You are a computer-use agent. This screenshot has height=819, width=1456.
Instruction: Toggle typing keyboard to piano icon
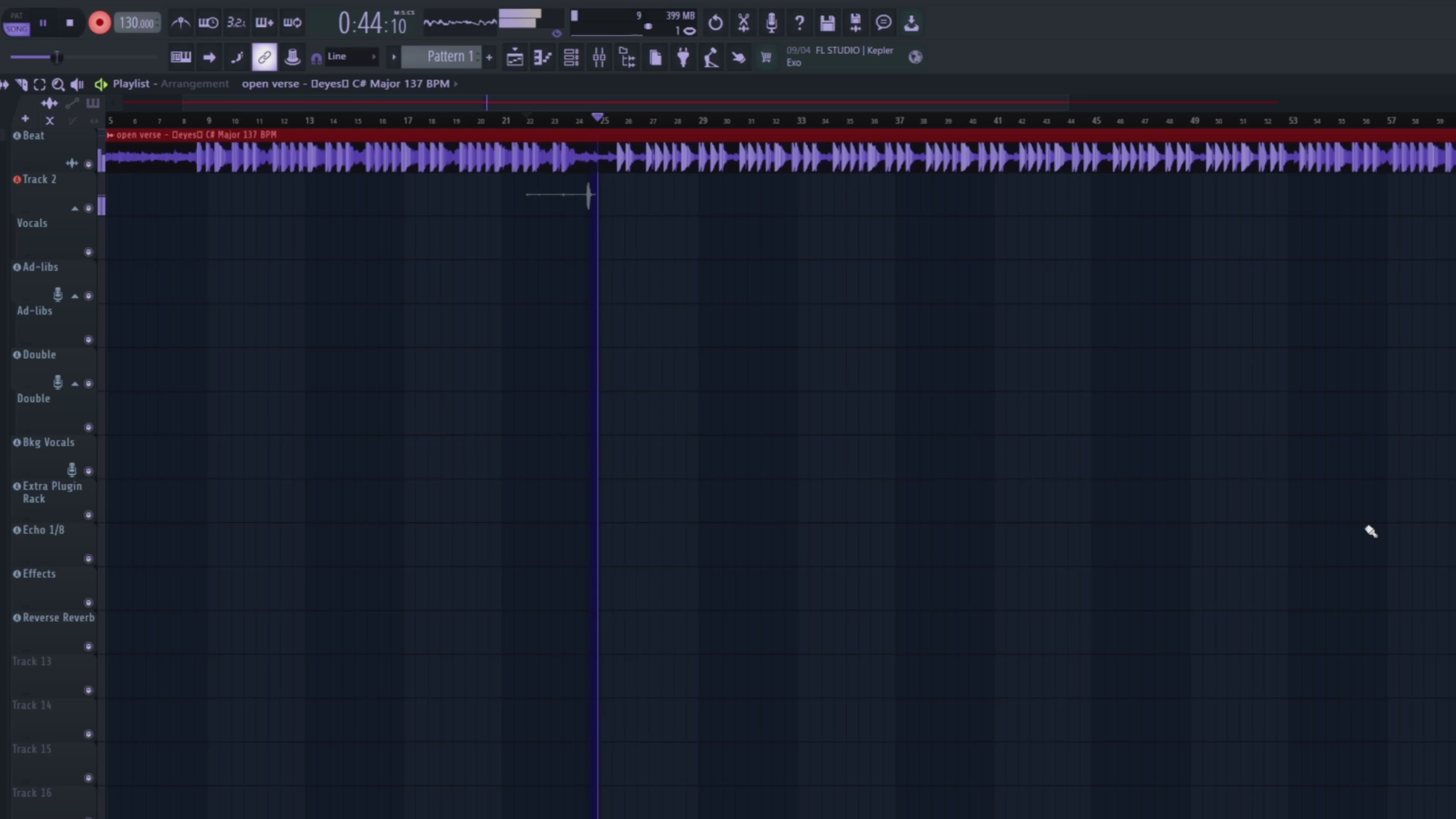[x=181, y=57]
